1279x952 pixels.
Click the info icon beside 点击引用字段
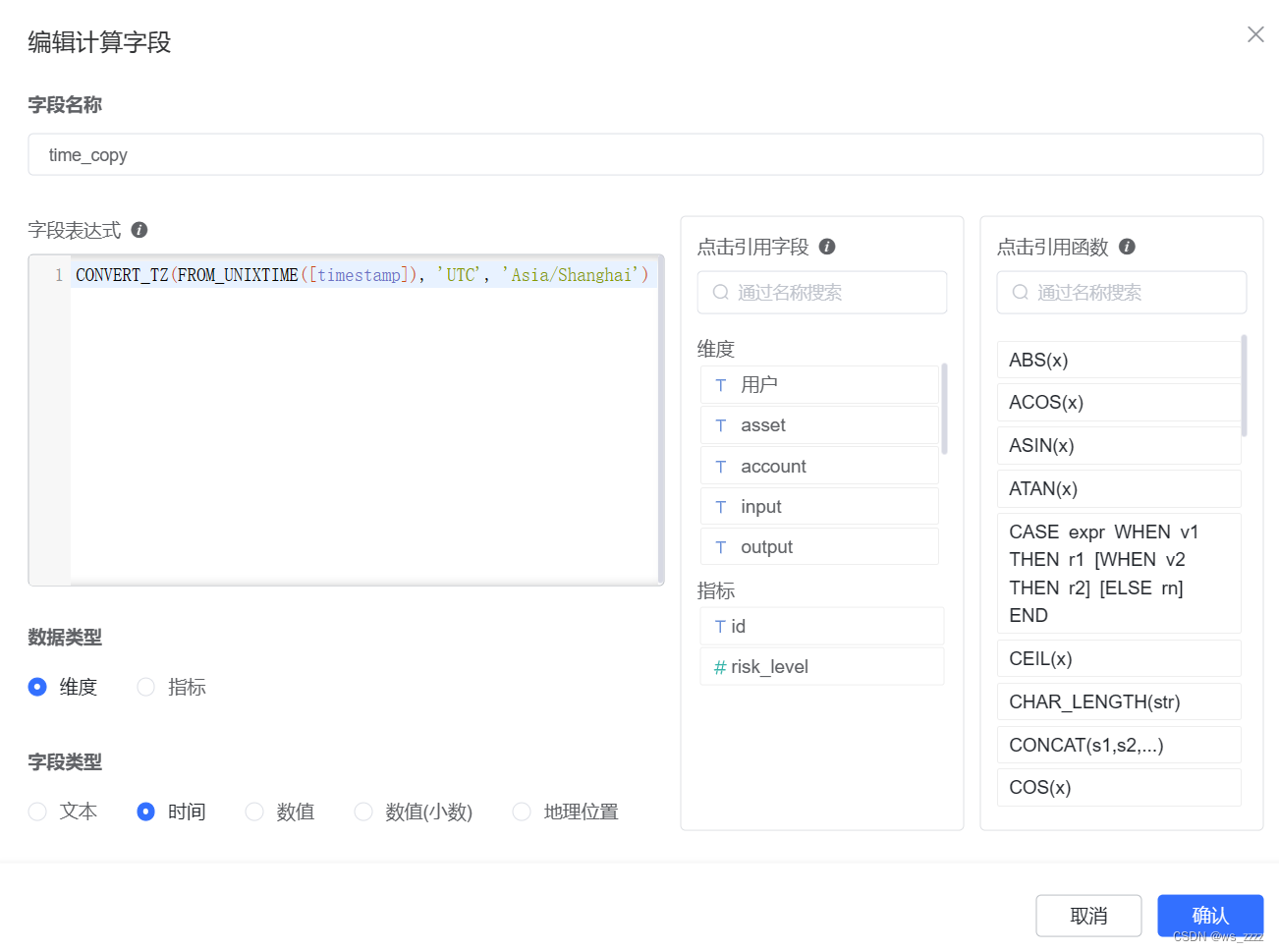[x=826, y=248]
